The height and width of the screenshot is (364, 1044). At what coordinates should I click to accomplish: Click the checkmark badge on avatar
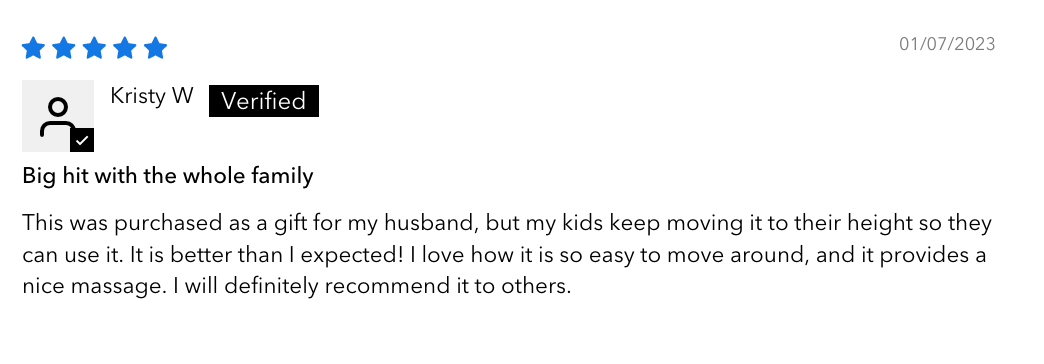coord(82,140)
